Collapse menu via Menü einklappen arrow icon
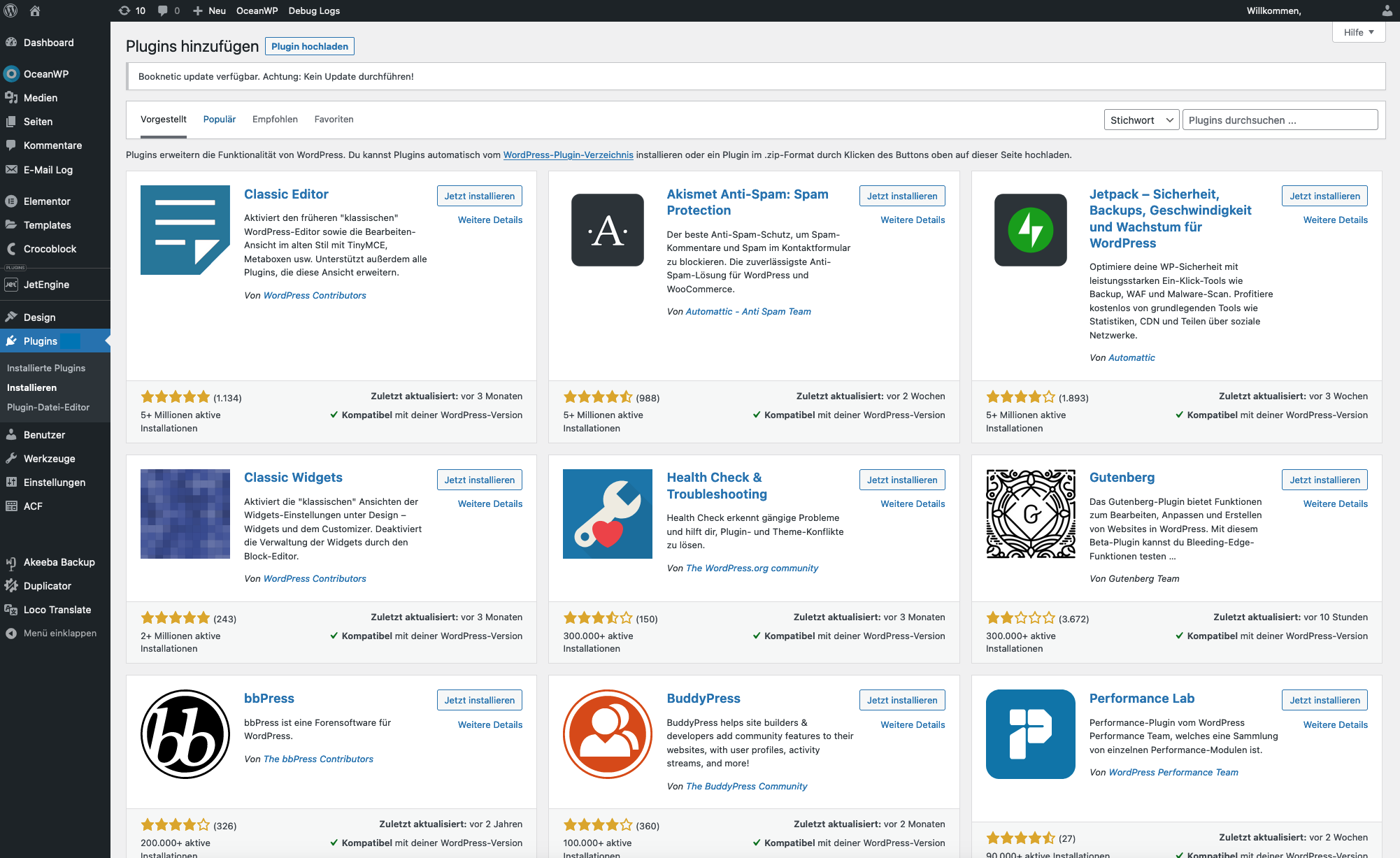Viewport: 1400px width, 858px height. tap(11, 634)
